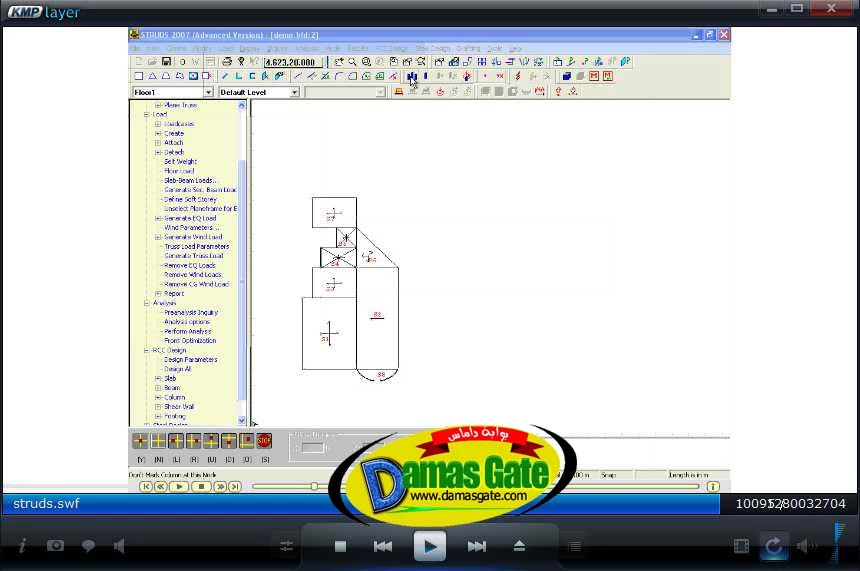Click the first yellow column-mark icon (Y)

point(140,440)
